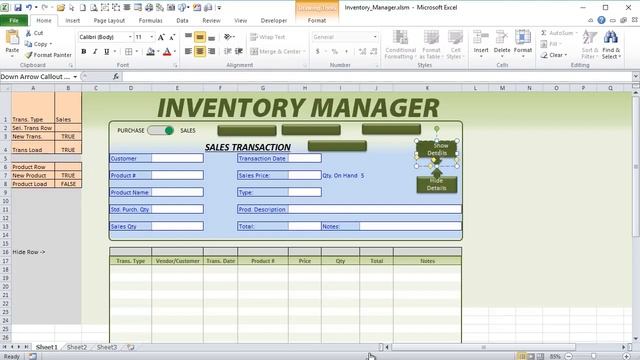Toggle Middle Align vertical alignment
Image resolution: width=640 pixels, height=360 pixels.
tap(200, 37)
